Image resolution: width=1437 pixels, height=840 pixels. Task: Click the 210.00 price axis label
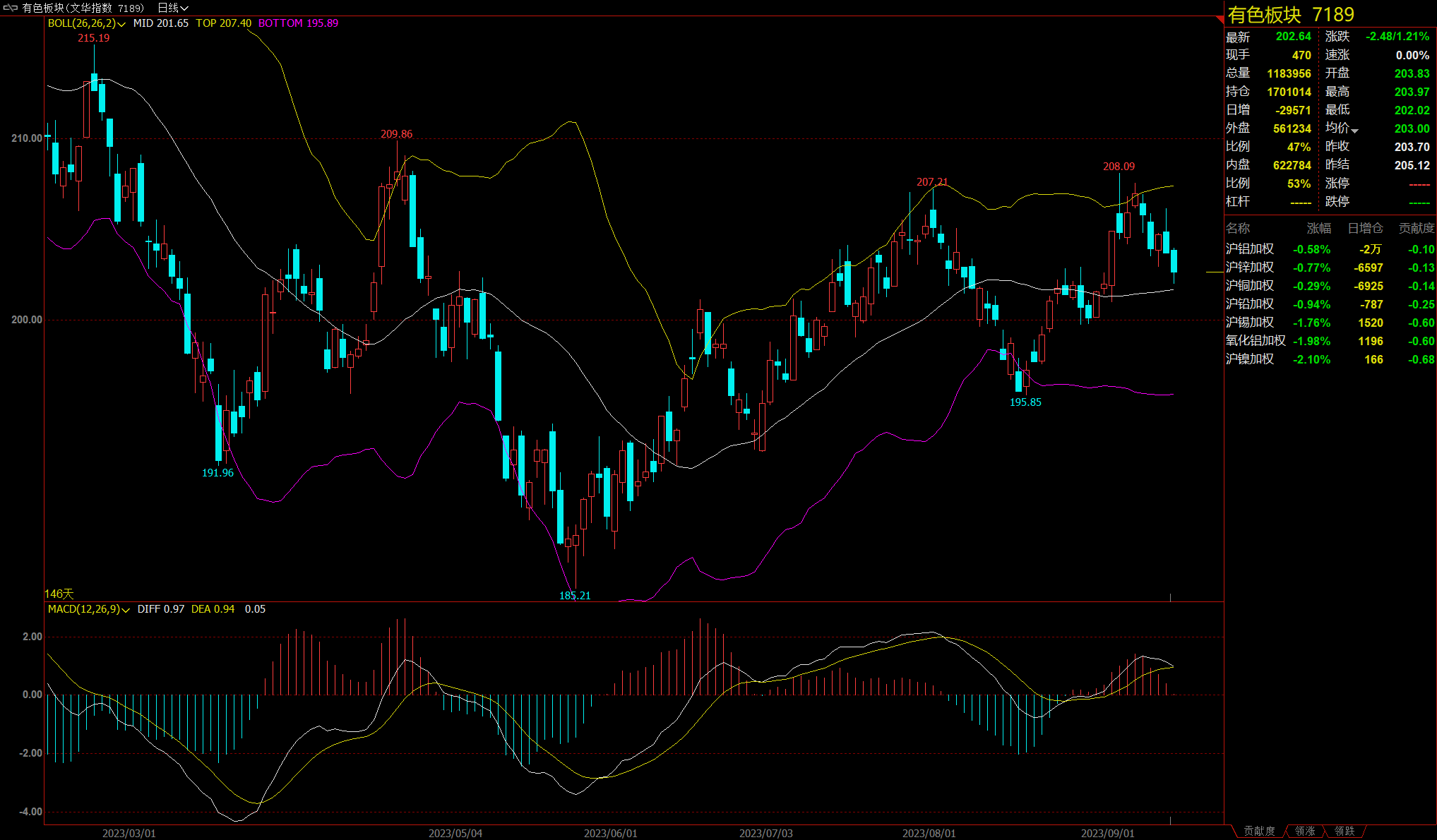(x=27, y=138)
